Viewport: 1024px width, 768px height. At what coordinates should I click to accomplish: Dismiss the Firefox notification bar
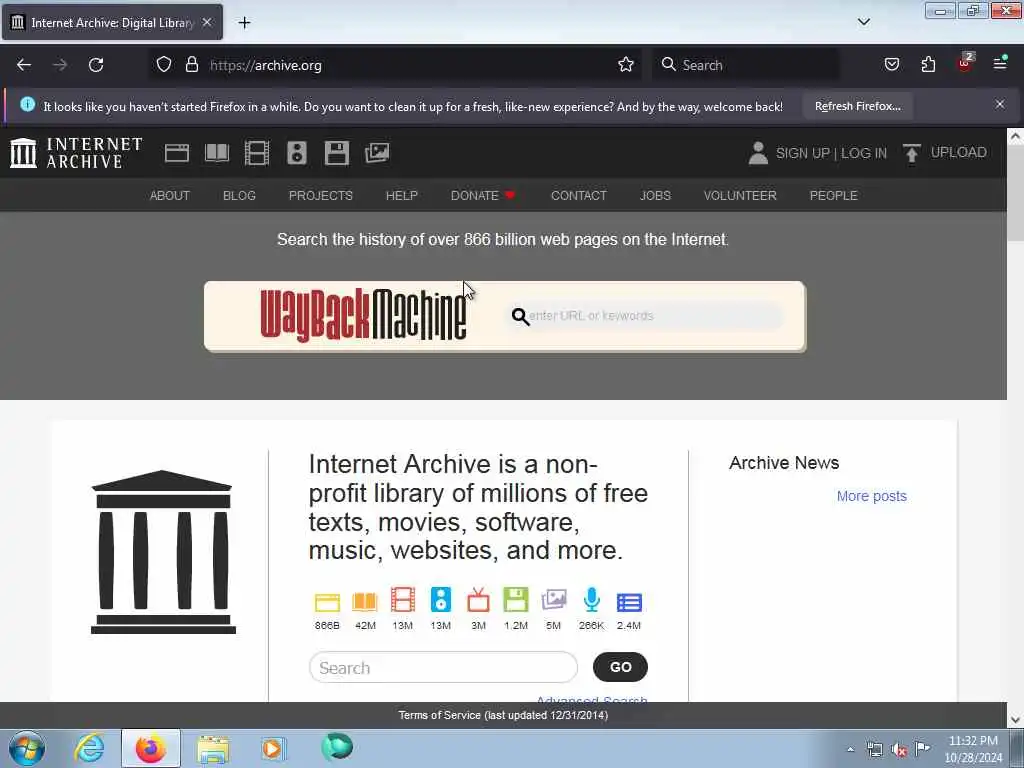click(x=1000, y=104)
